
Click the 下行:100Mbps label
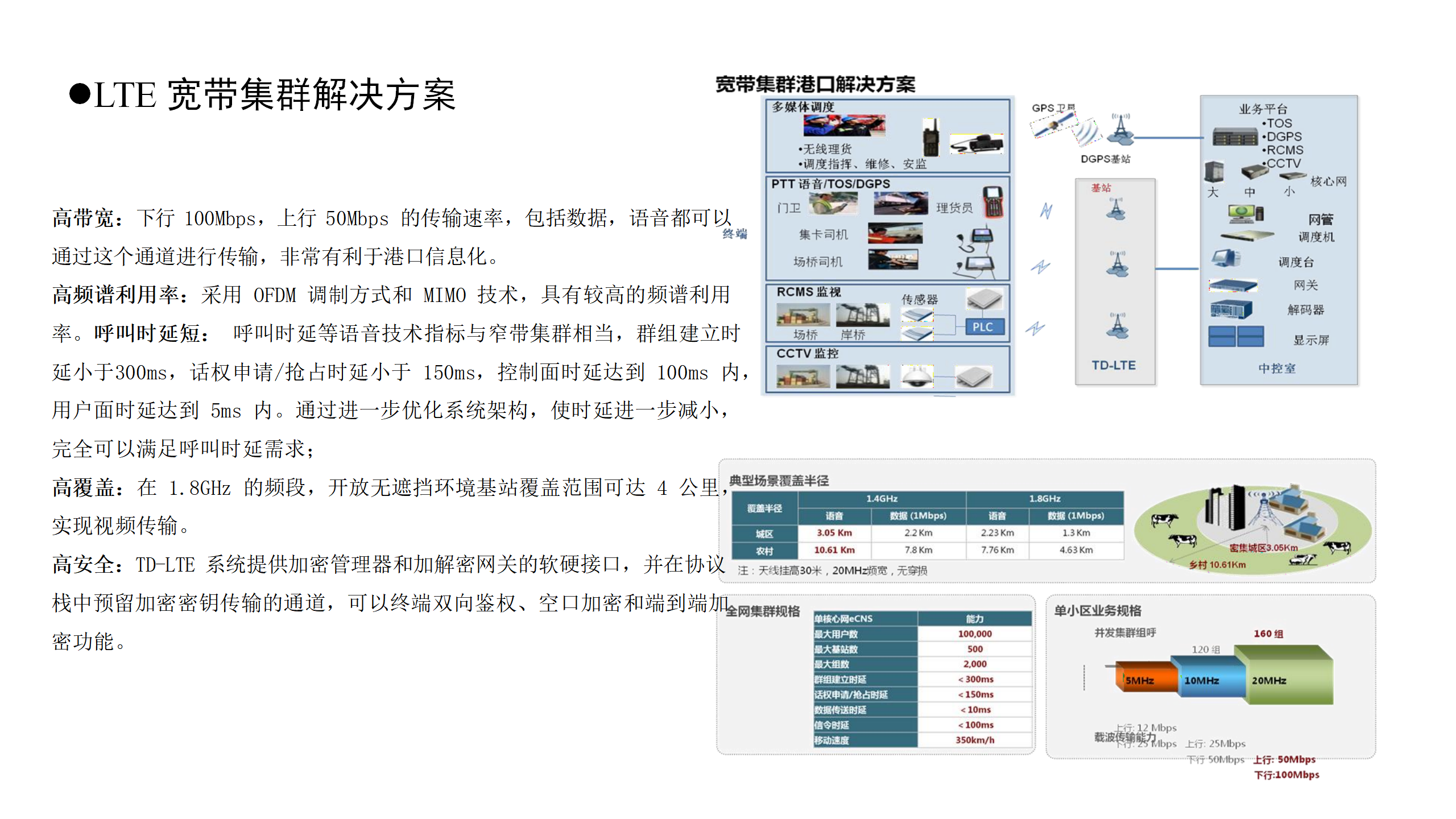coord(1286,775)
